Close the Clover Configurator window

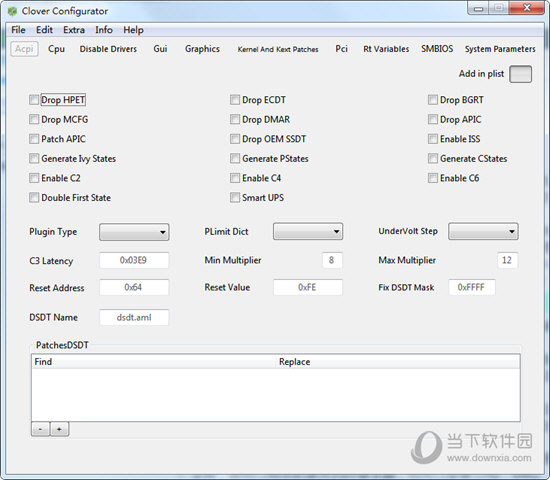(526, 8)
